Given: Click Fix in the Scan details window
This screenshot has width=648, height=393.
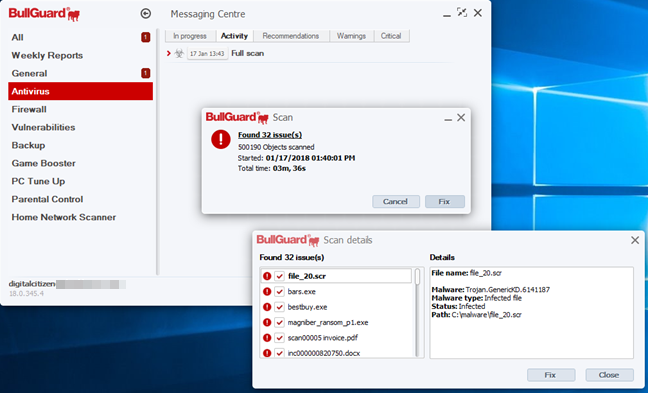Looking at the screenshot, I should point(551,375).
